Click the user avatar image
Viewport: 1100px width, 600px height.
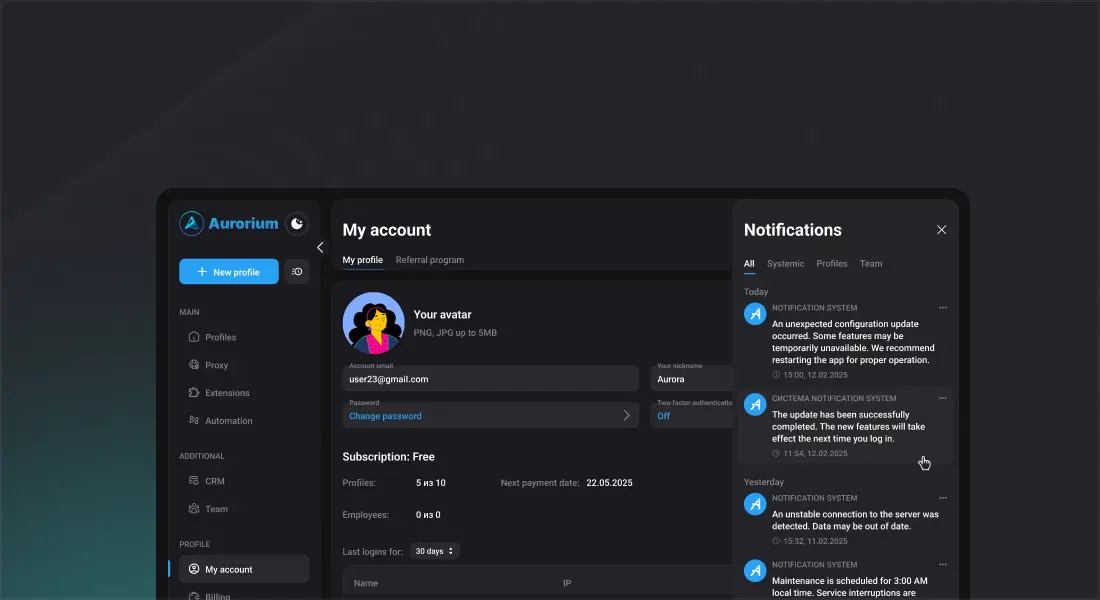tap(373, 323)
